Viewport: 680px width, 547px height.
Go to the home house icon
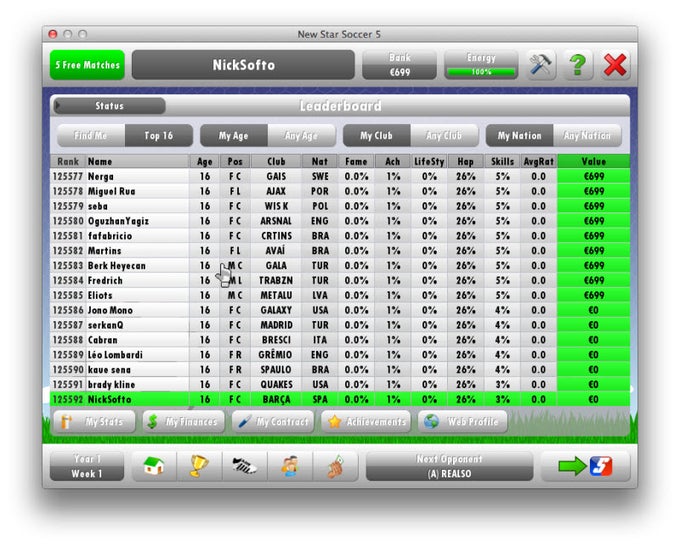click(x=154, y=466)
